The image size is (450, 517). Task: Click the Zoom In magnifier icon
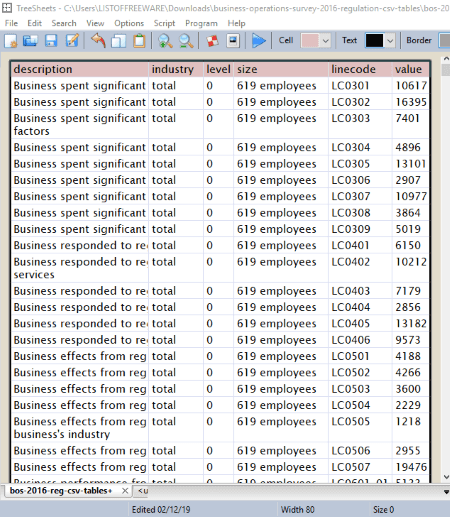[x=165, y=41]
